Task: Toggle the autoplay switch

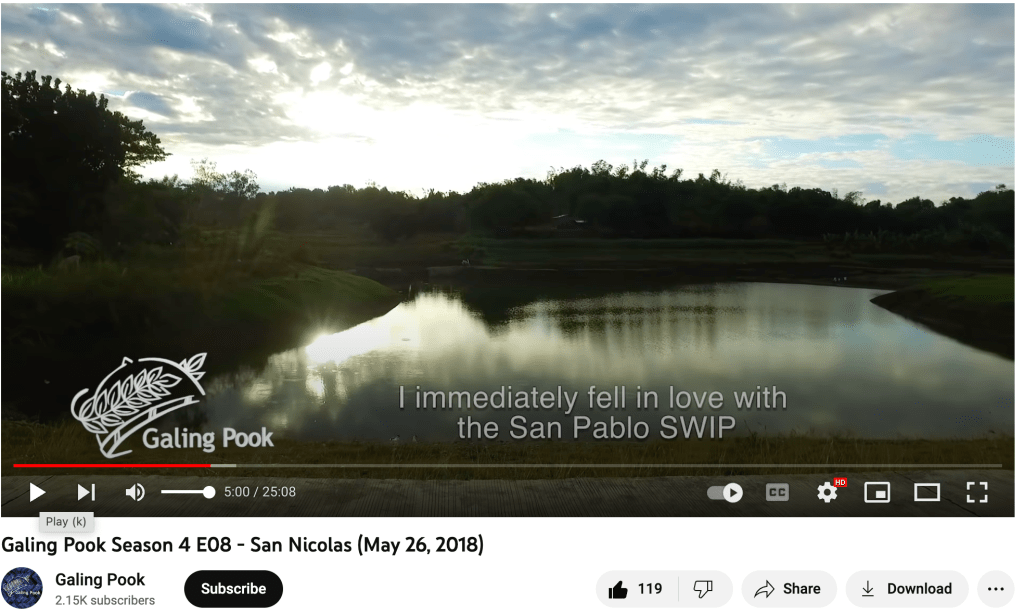Action: click(725, 492)
